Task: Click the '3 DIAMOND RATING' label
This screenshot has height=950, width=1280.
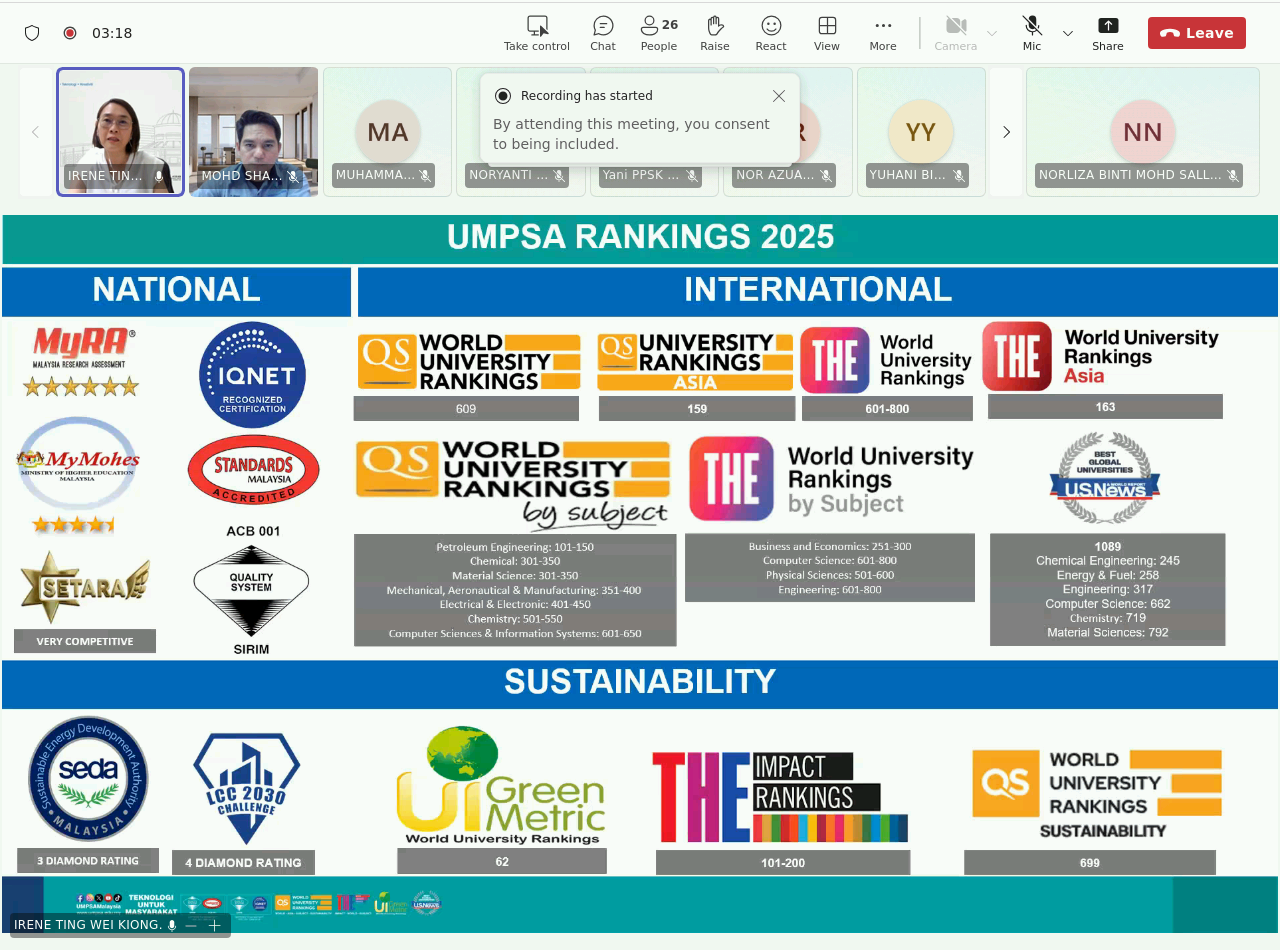Action: [x=88, y=861]
